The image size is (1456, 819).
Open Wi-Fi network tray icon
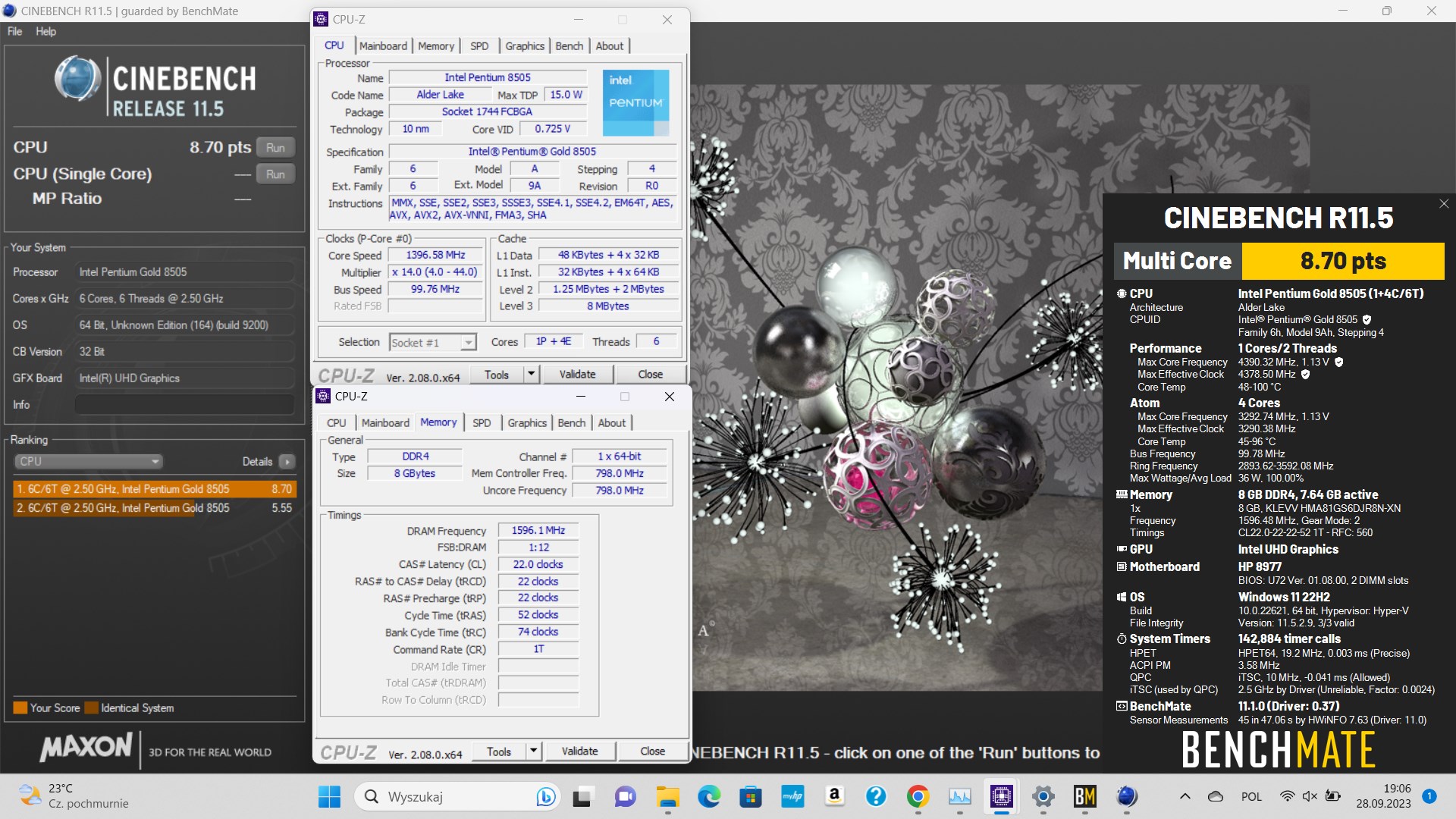click(1287, 796)
